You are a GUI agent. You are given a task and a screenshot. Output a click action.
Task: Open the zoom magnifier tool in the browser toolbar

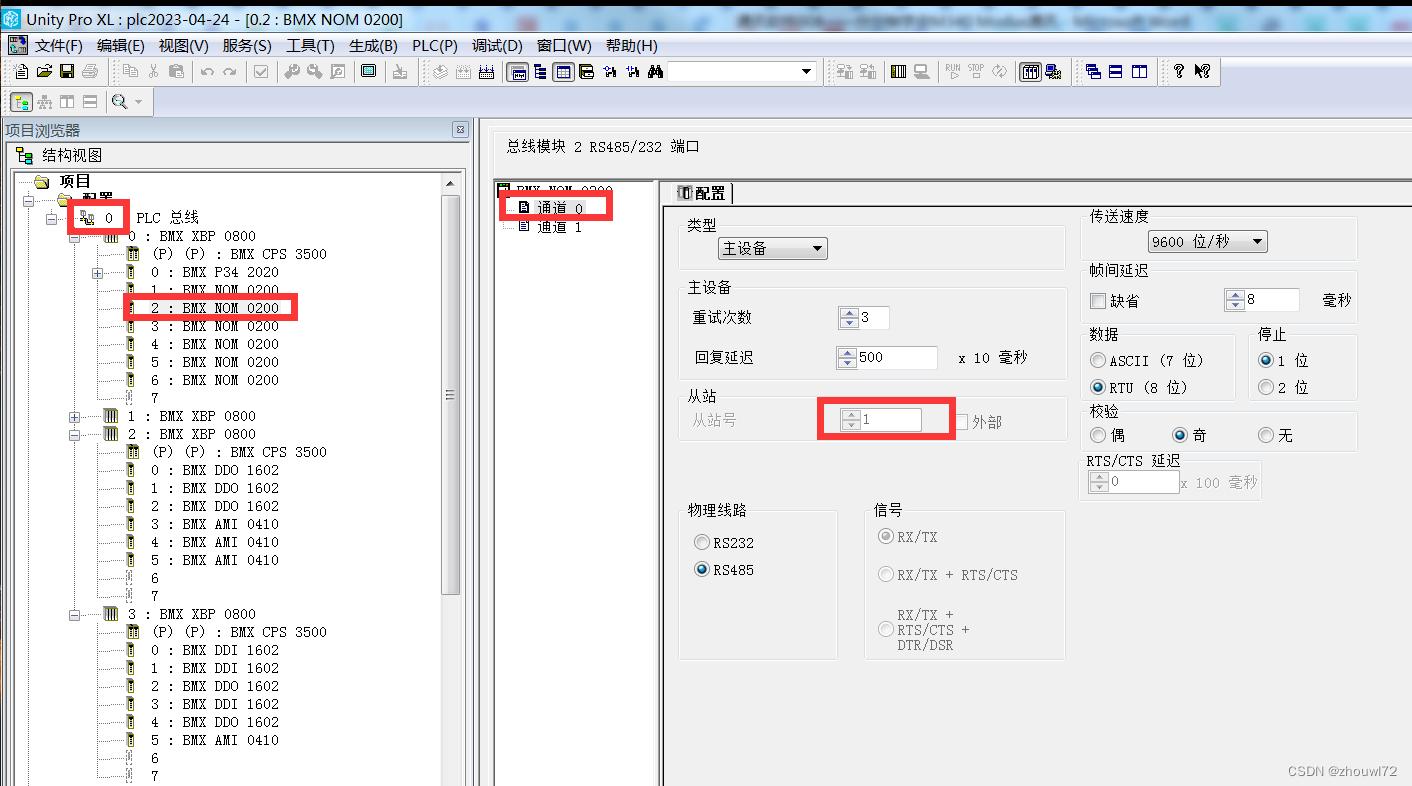click(119, 101)
